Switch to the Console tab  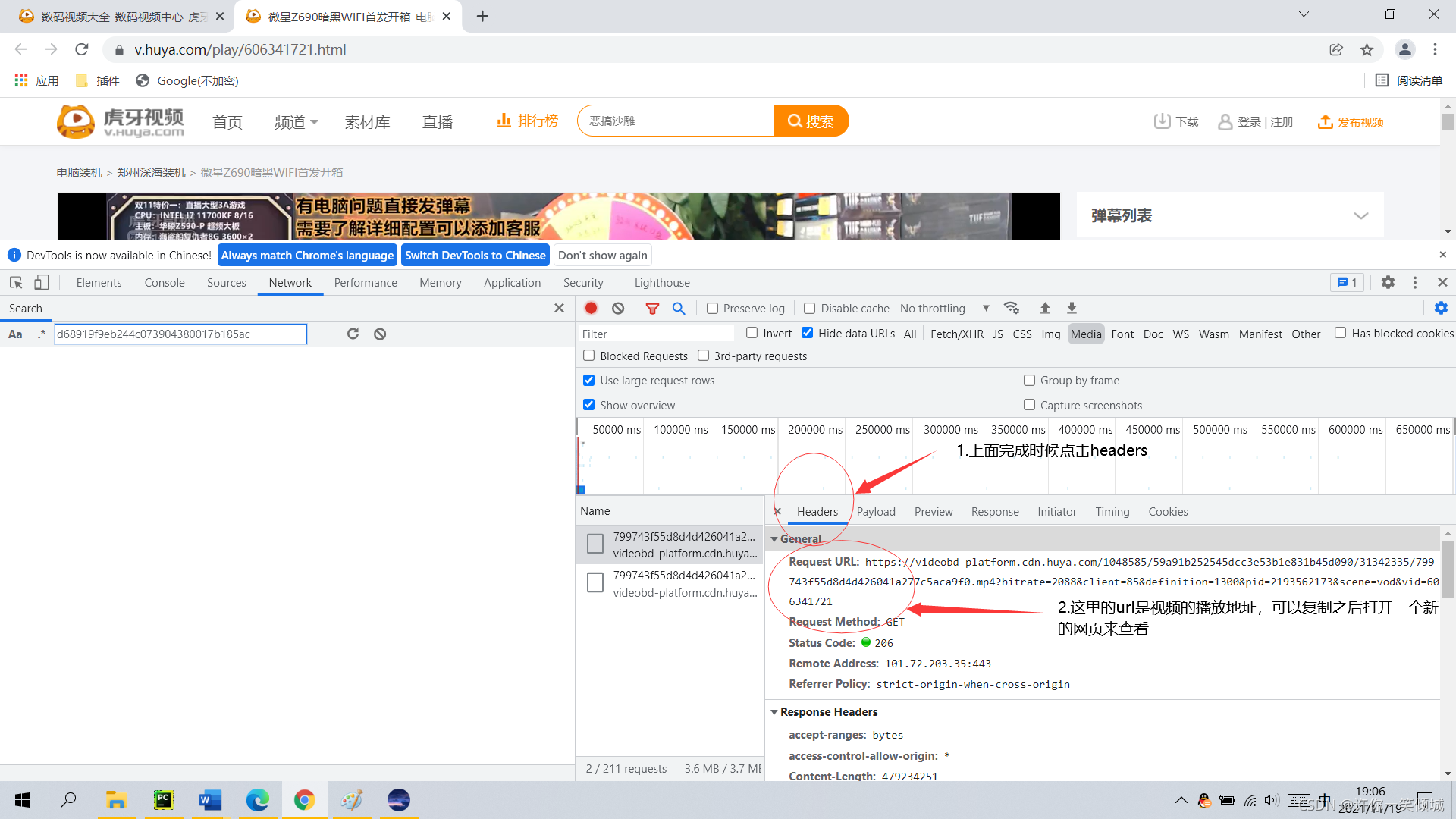pos(165,283)
